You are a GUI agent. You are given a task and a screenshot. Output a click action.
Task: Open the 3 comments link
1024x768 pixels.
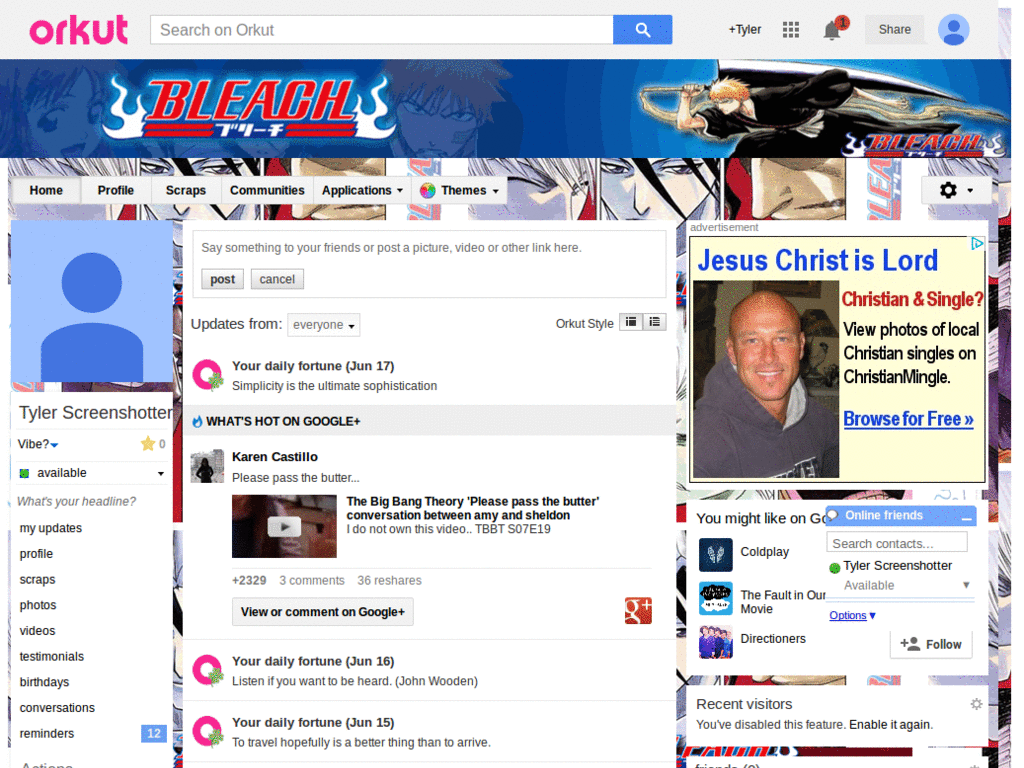point(312,581)
